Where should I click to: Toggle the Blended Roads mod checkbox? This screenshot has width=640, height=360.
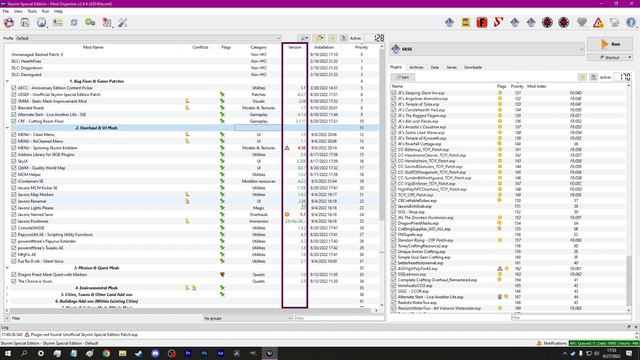pos(14,108)
